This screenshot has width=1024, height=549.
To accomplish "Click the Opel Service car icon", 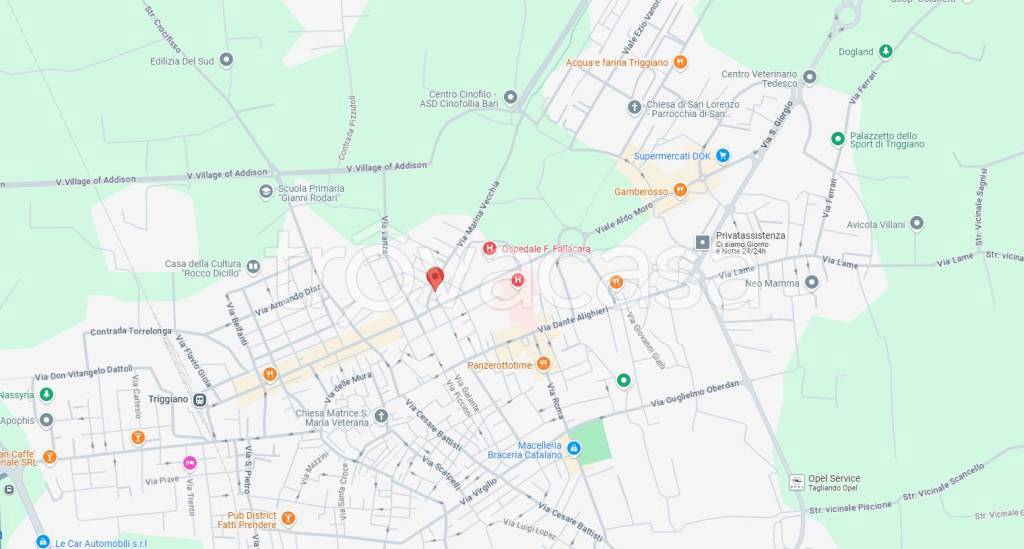I will pos(797,482).
